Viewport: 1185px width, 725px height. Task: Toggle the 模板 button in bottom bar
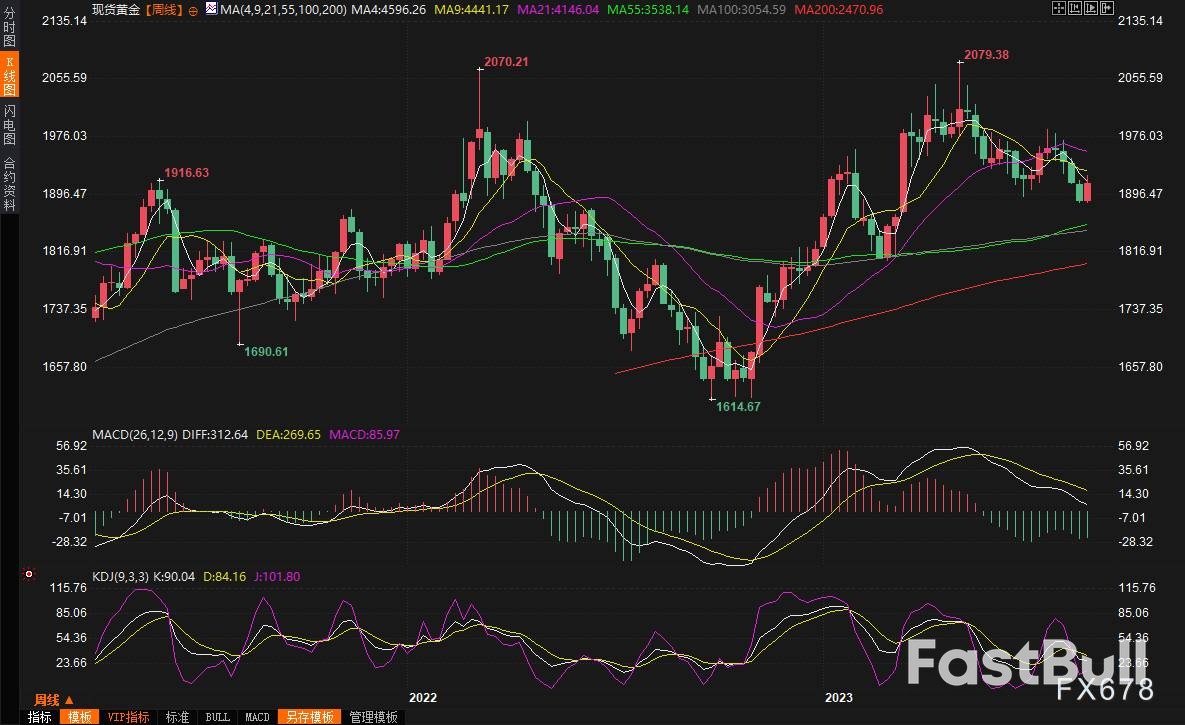(x=79, y=717)
